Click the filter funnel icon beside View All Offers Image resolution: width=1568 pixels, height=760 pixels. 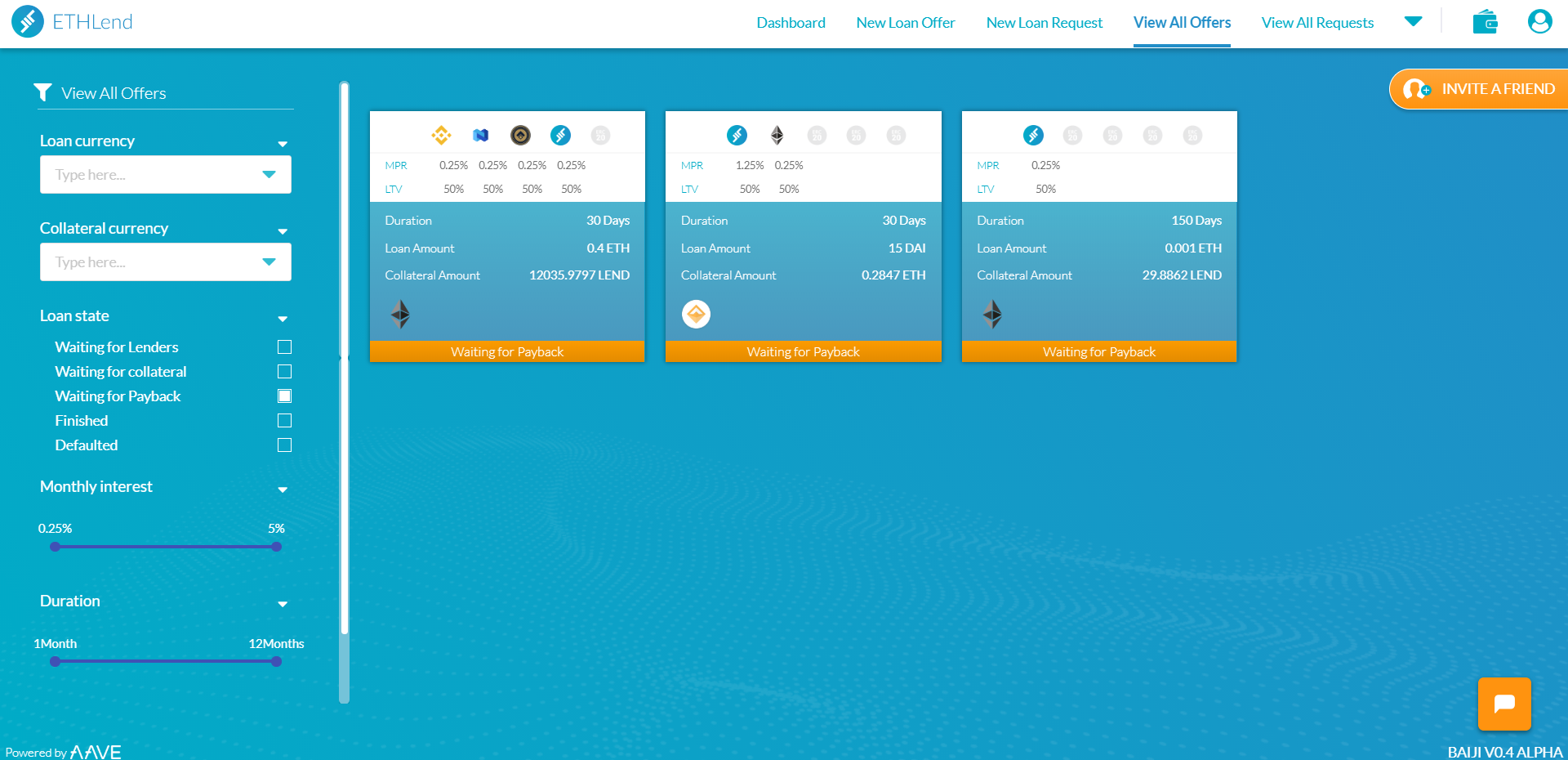[x=43, y=92]
